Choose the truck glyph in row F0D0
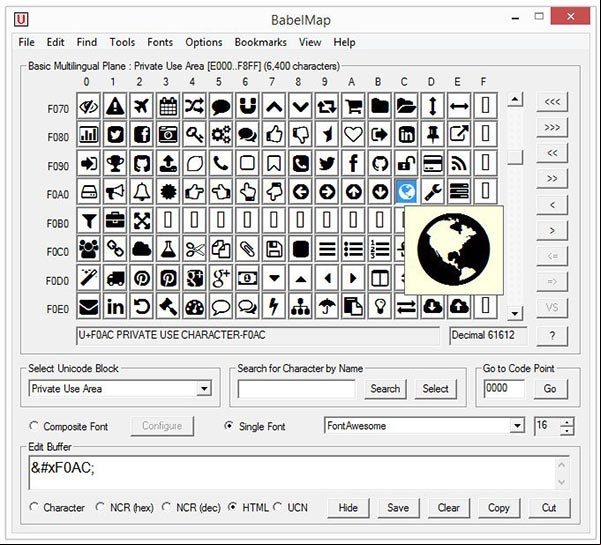601x545 pixels. point(115,278)
